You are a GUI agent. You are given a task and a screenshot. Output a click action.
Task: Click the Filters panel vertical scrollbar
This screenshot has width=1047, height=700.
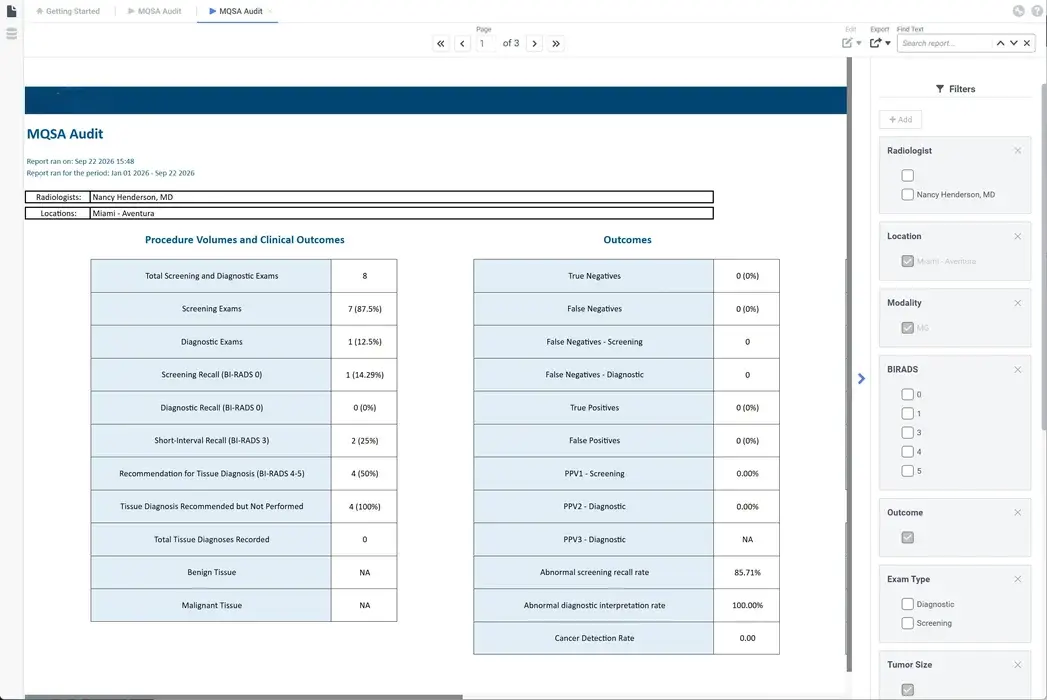point(1044,257)
